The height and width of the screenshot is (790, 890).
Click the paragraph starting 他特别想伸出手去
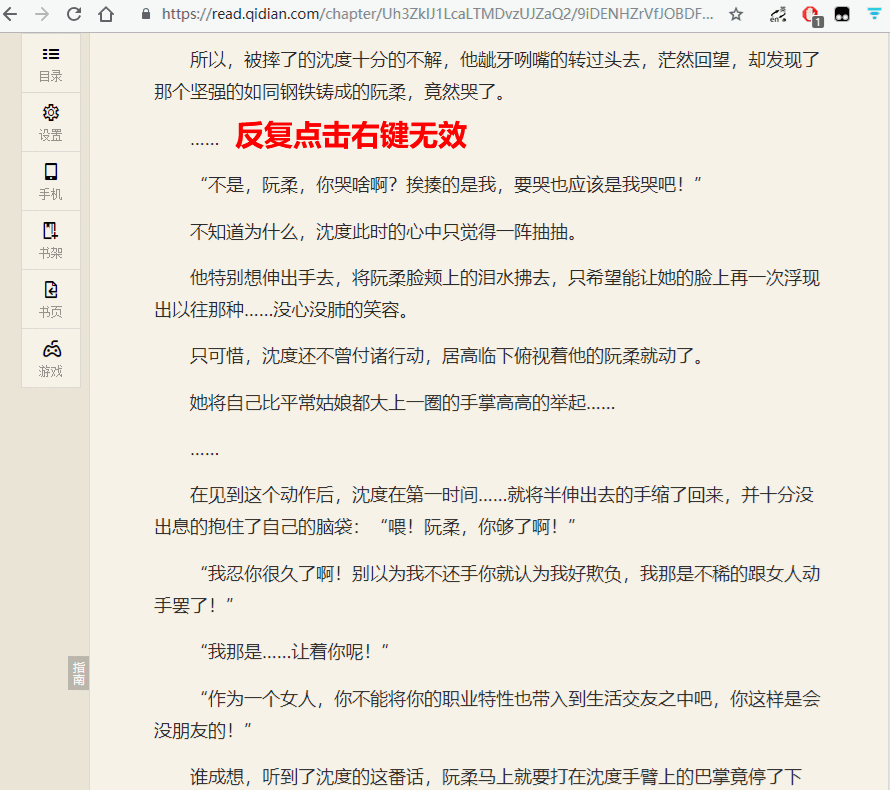pos(487,294)
